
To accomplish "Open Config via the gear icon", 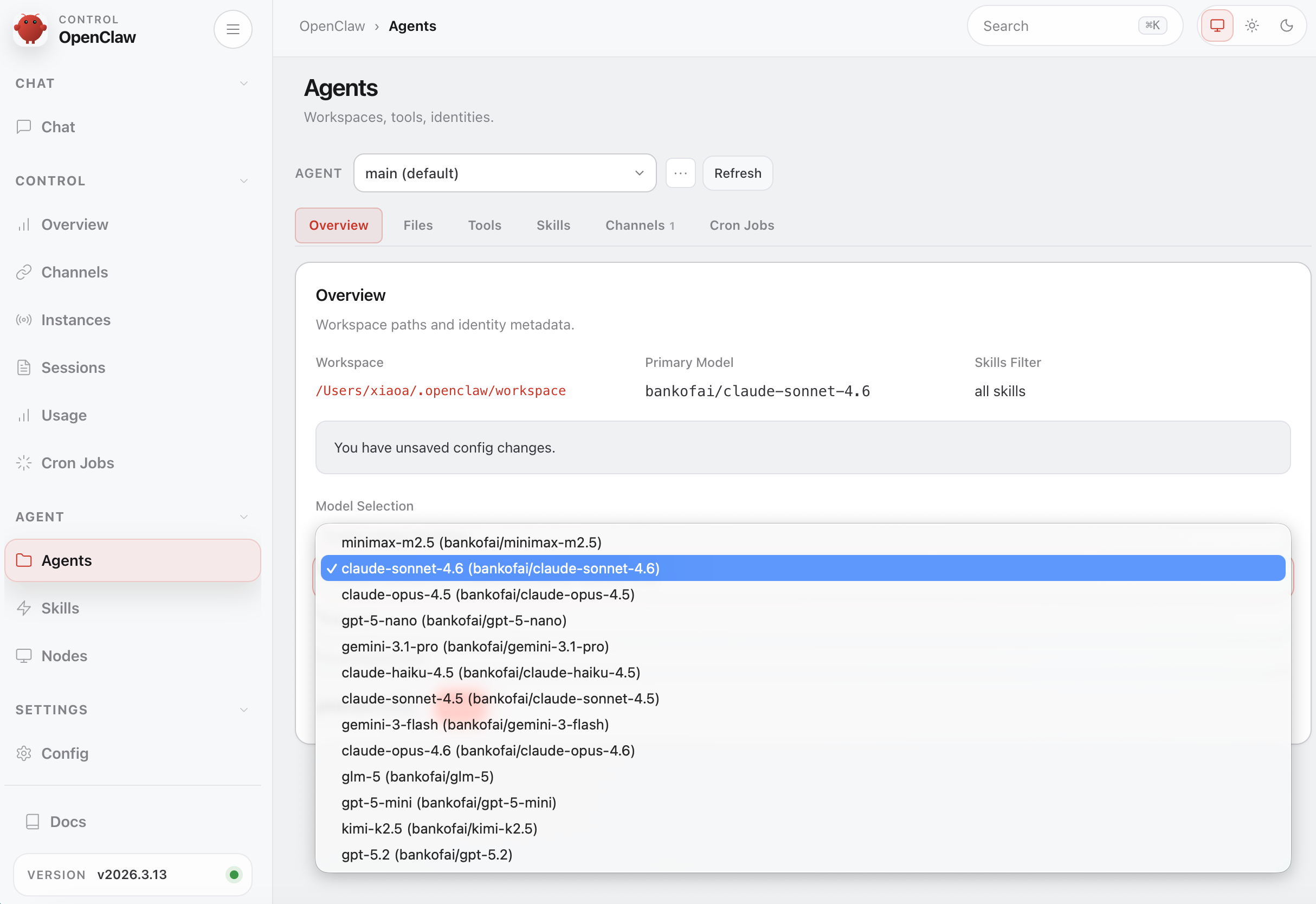I will (23, 753).
